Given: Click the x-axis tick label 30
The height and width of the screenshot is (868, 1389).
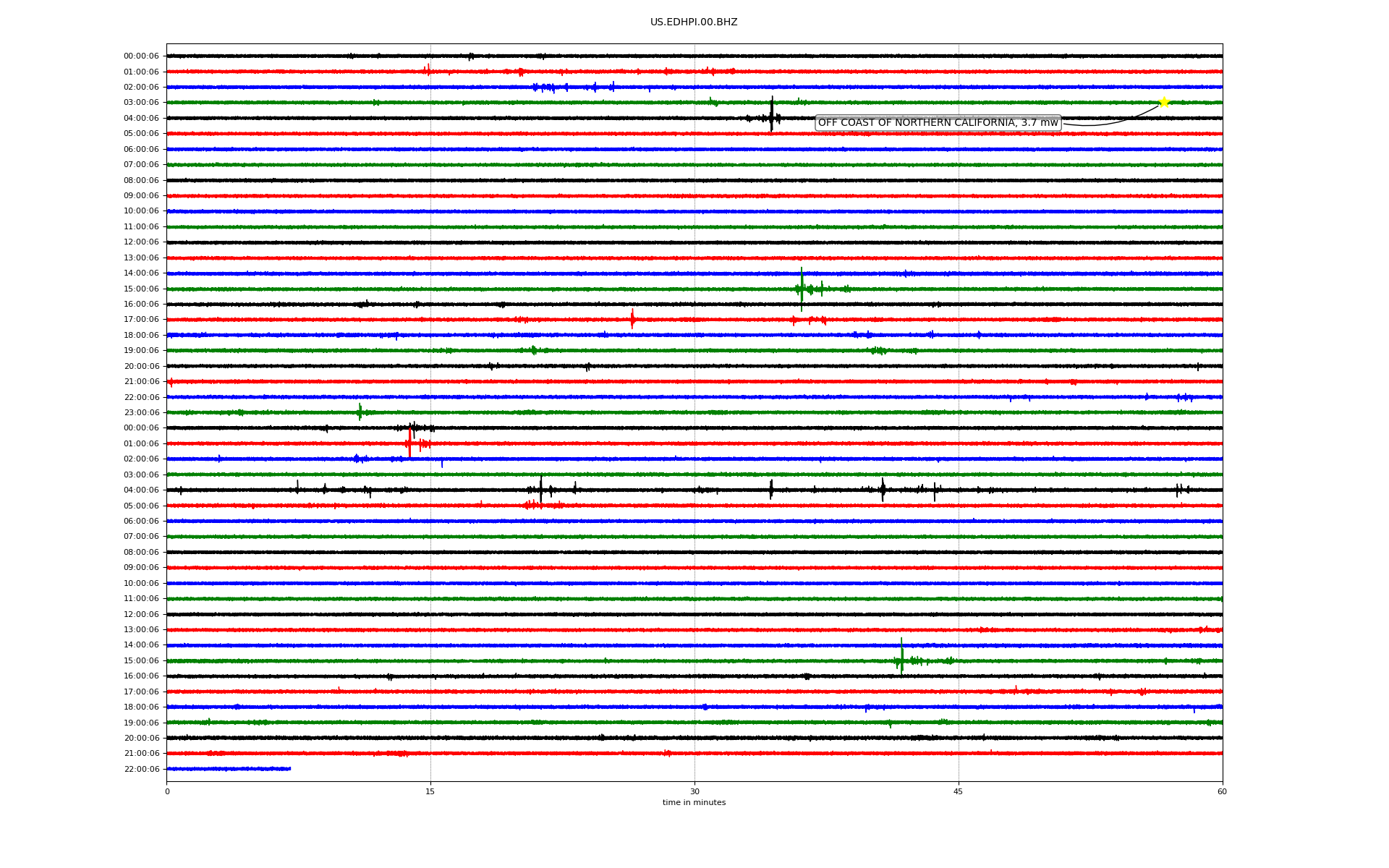Looking at the screenshot, I should [694, 791].
